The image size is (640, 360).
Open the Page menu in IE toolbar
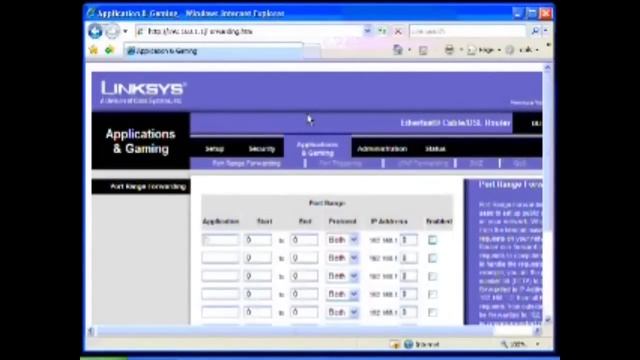tap(484, 50)
